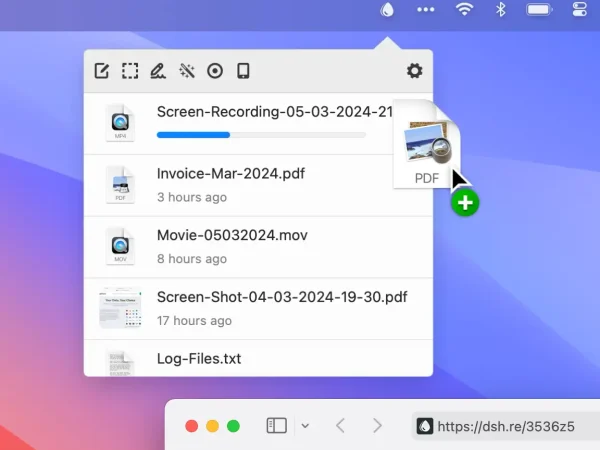Click the upload progress bar
Screen dimensions: 600x450
261,135
